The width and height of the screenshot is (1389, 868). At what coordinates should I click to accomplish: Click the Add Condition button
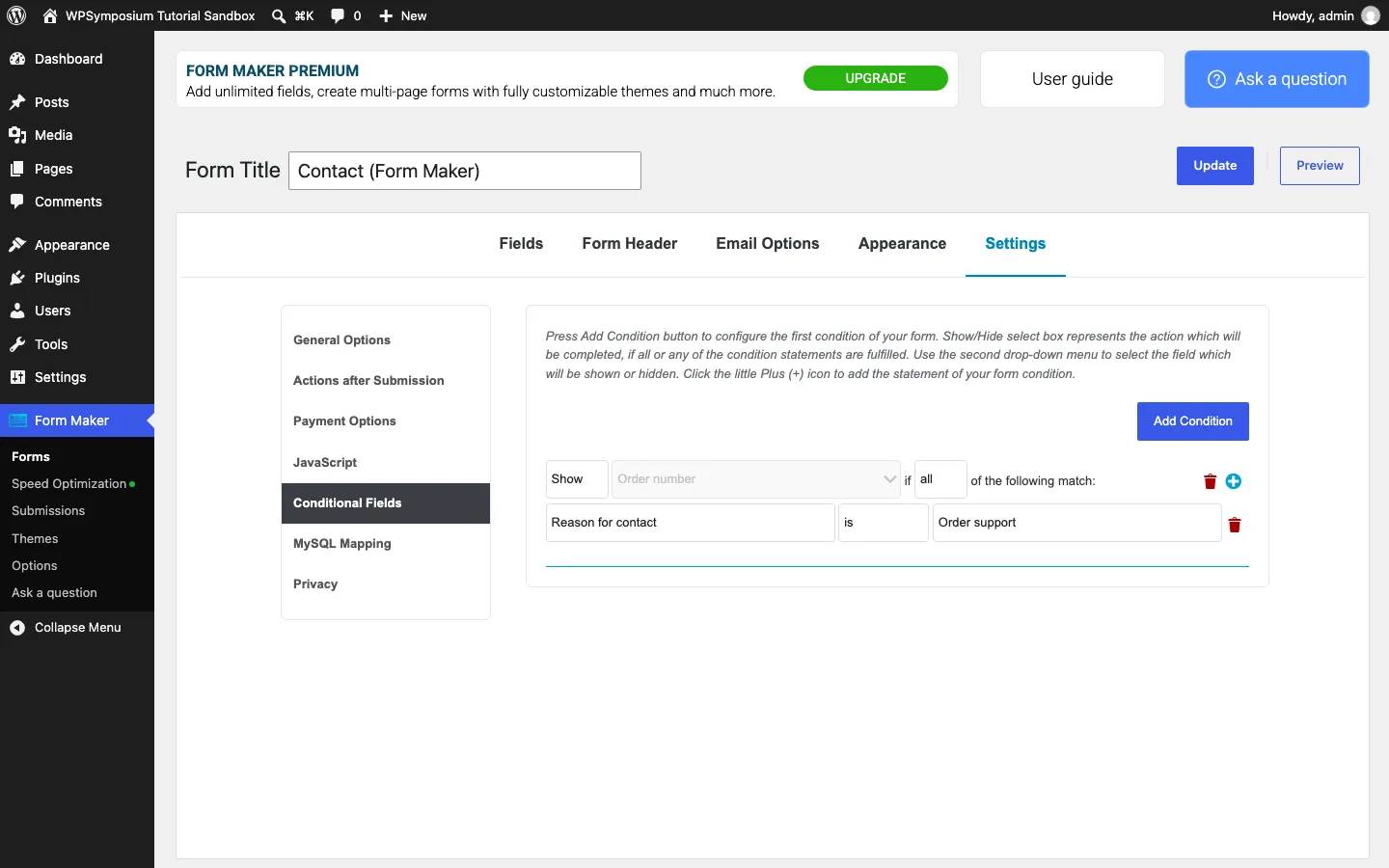pyautogui.click(x=1193, y=421)
